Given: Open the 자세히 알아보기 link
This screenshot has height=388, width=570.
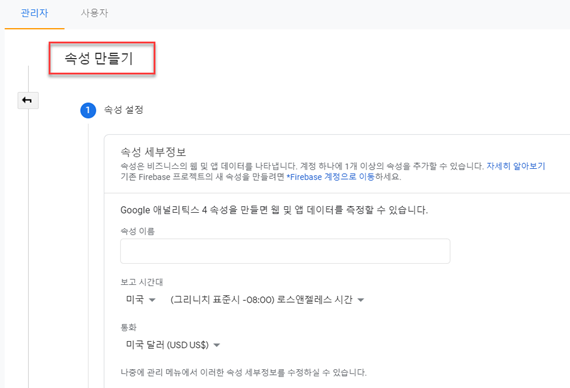Looking at the screenshot, I should click(516, 166).
